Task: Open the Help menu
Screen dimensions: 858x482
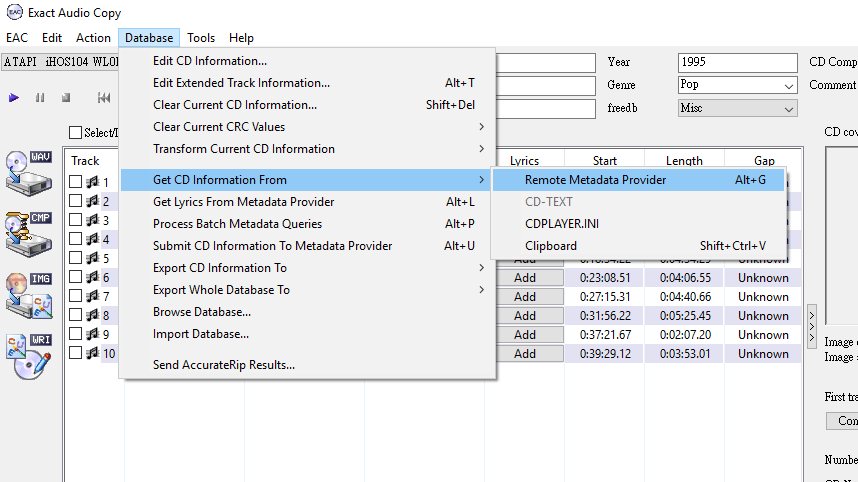Action: 241,38
